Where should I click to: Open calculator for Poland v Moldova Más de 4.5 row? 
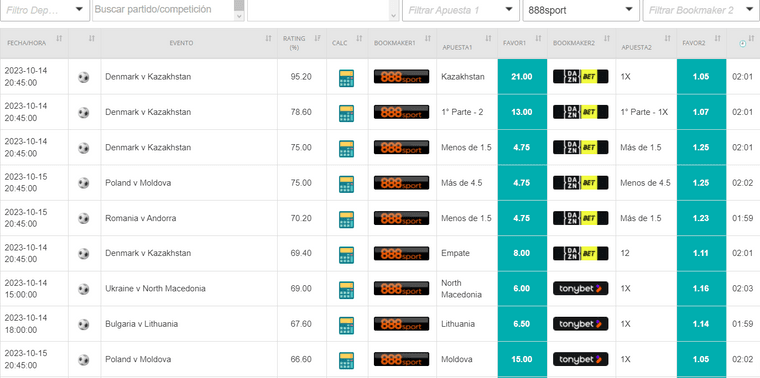tap(347, 183)
